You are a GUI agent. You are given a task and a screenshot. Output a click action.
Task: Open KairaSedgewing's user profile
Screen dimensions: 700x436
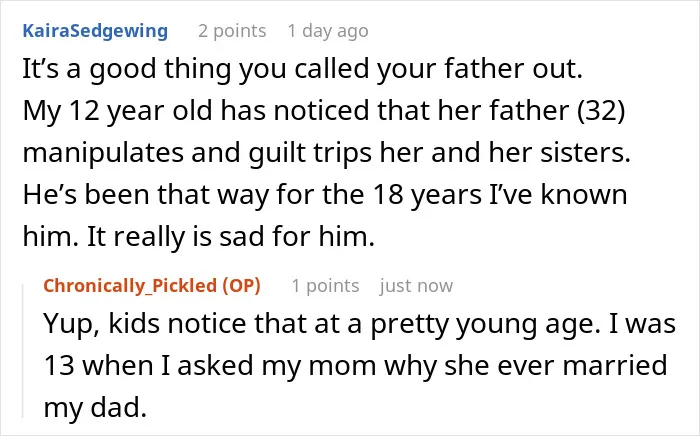coord(95,31)
